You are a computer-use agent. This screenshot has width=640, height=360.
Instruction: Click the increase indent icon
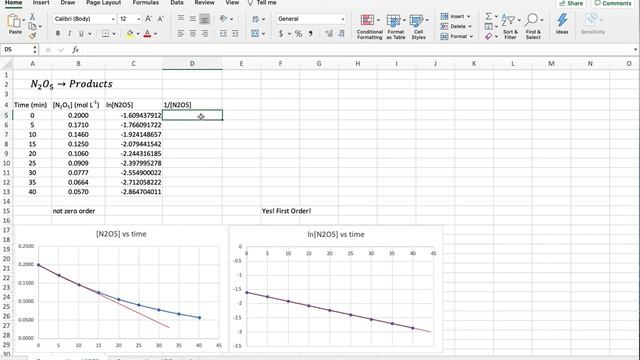coord(235,34)
